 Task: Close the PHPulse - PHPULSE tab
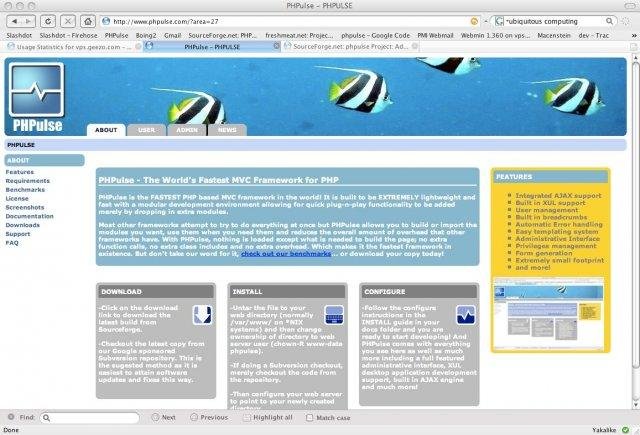click(x=276, y=46)
